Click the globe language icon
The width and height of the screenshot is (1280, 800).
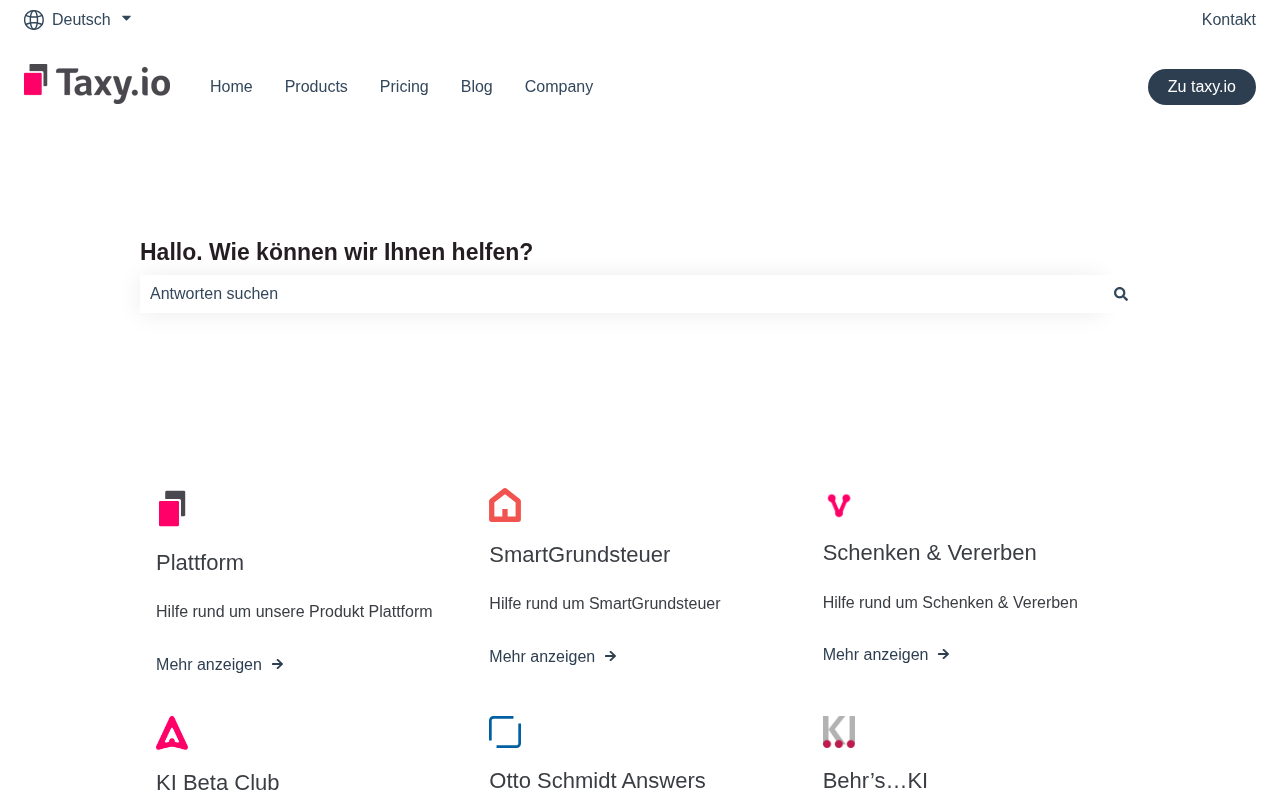tap(34, 20)
